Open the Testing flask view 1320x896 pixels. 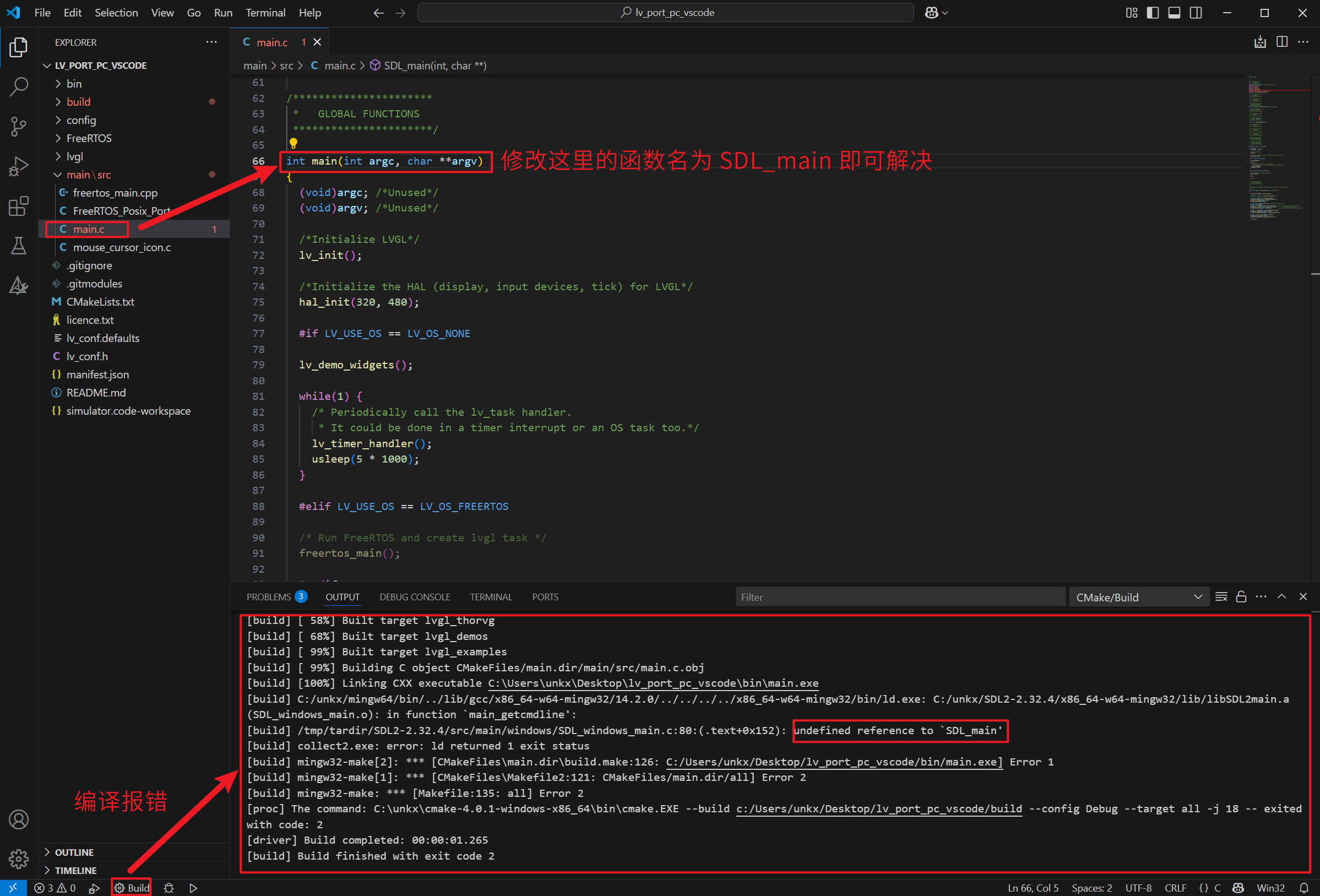[x=19, y=246]
